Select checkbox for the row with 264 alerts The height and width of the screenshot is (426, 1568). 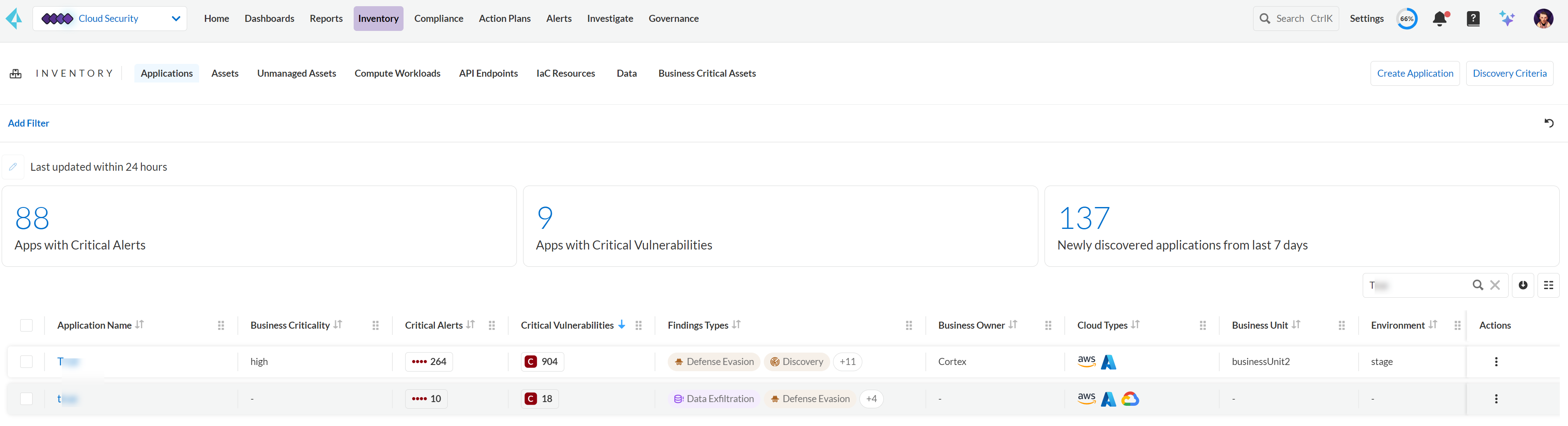[x=26, y=362]
